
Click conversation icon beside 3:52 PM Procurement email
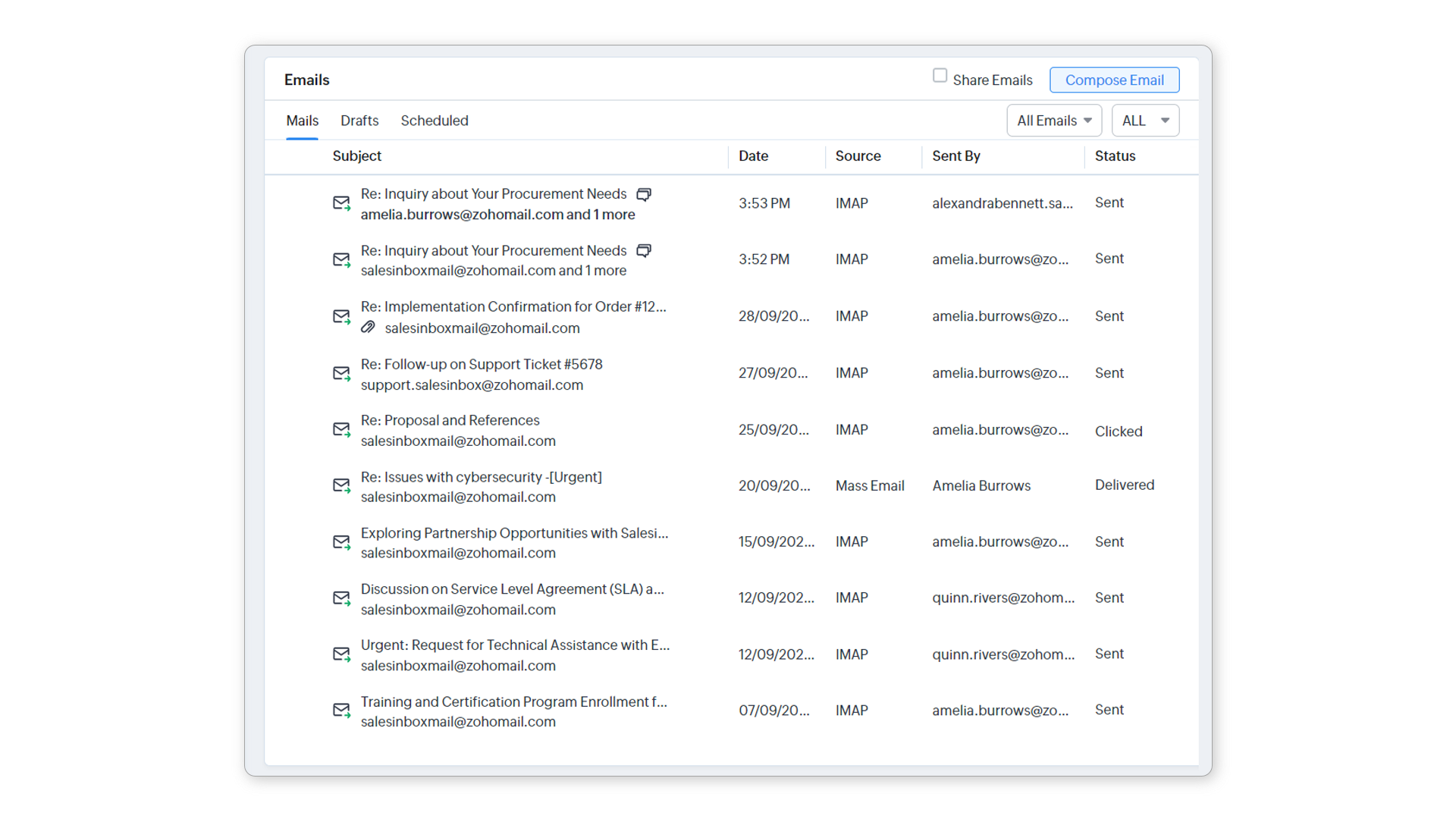coord(644,251)
